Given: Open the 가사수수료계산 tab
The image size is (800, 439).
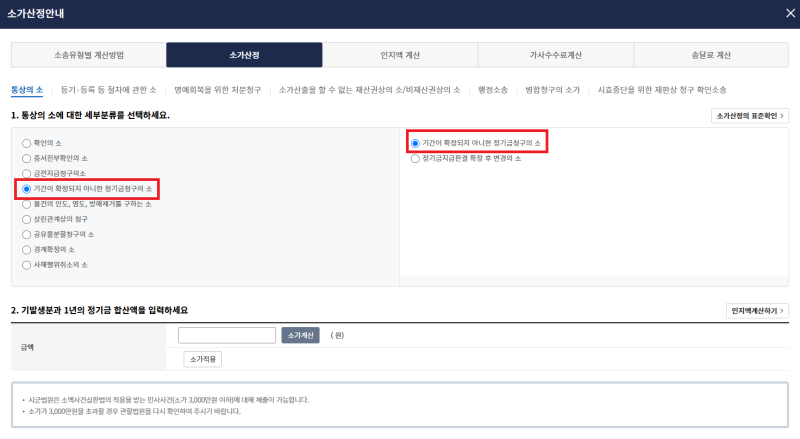Looking at the screenshot, I should [x=556, y=55].
